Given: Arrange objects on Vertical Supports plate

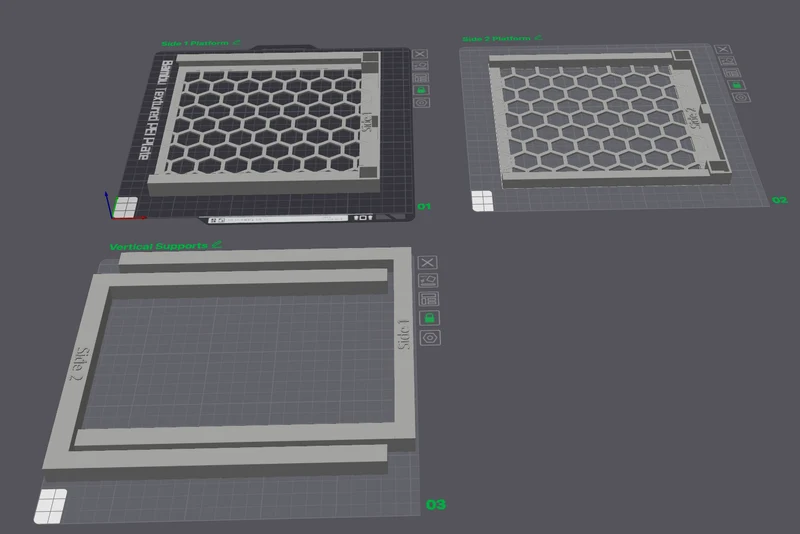Looking at the screenshot, I should click(x=429, y=299).
